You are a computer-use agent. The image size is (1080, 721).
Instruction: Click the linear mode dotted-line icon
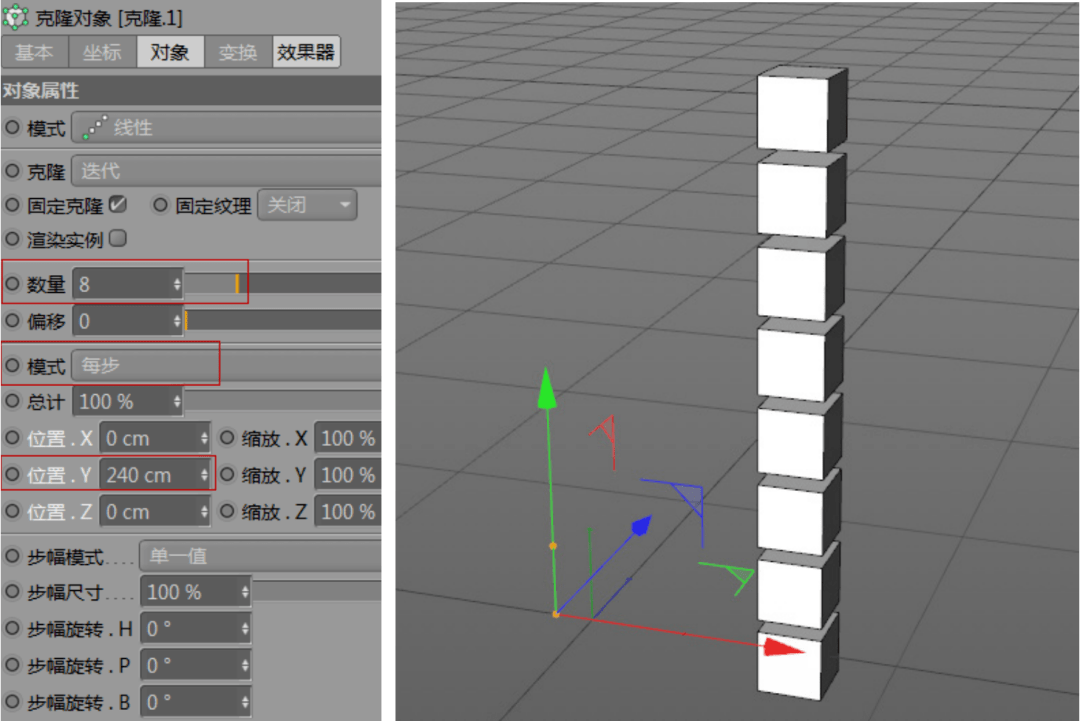94,127
